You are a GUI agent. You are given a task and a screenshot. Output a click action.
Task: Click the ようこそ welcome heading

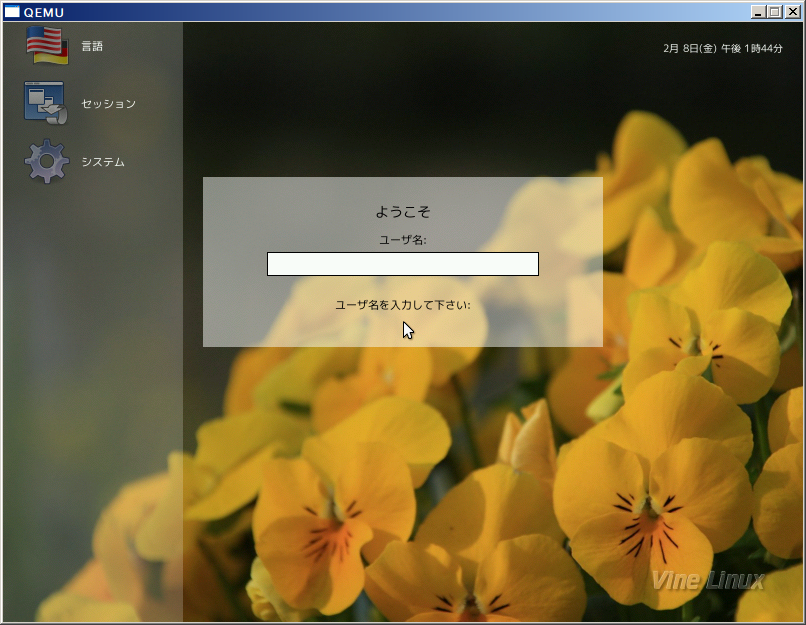coord(403,212)
